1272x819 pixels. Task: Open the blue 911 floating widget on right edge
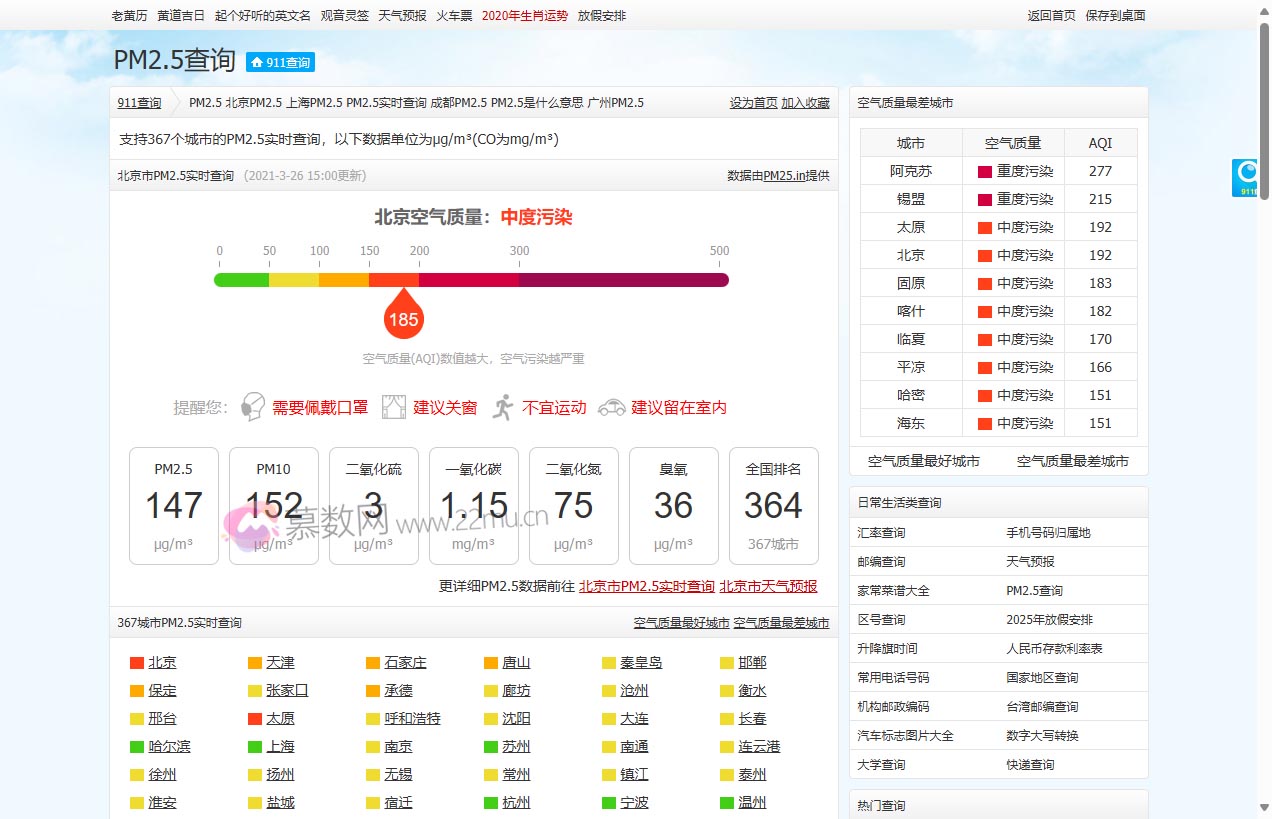[1246, 177]
